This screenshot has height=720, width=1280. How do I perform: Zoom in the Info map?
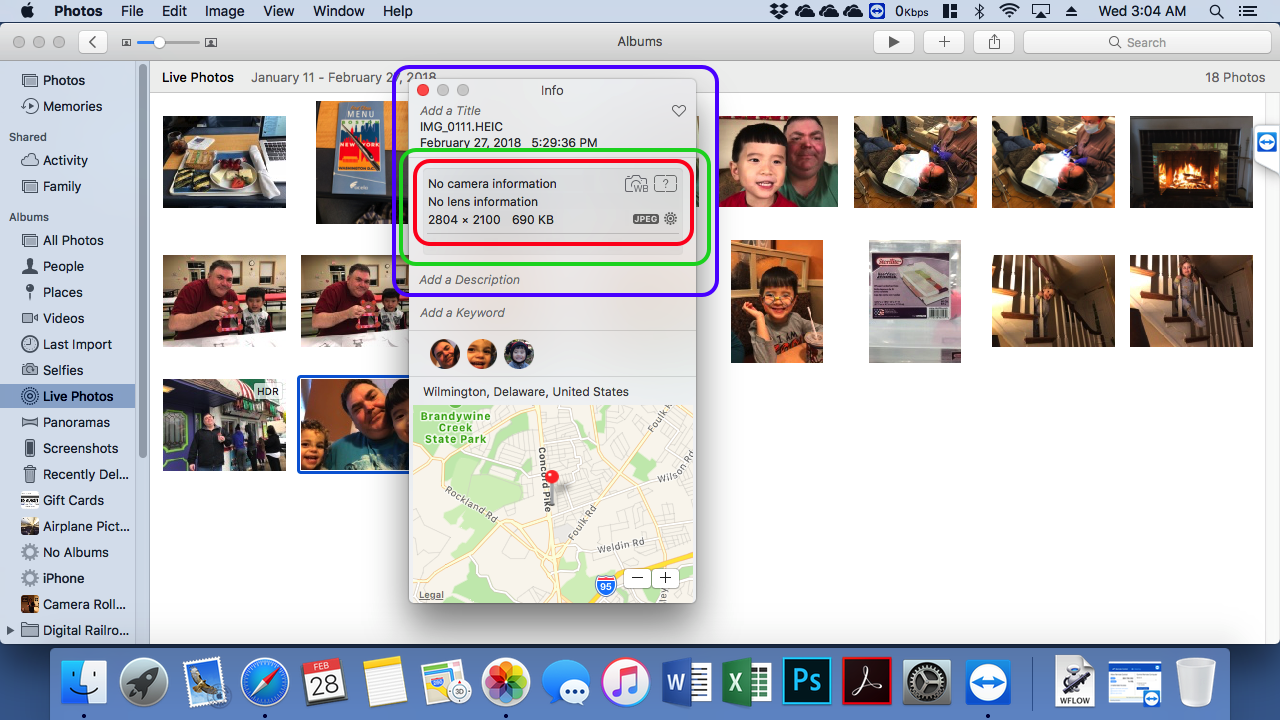(x=665, y=578)
